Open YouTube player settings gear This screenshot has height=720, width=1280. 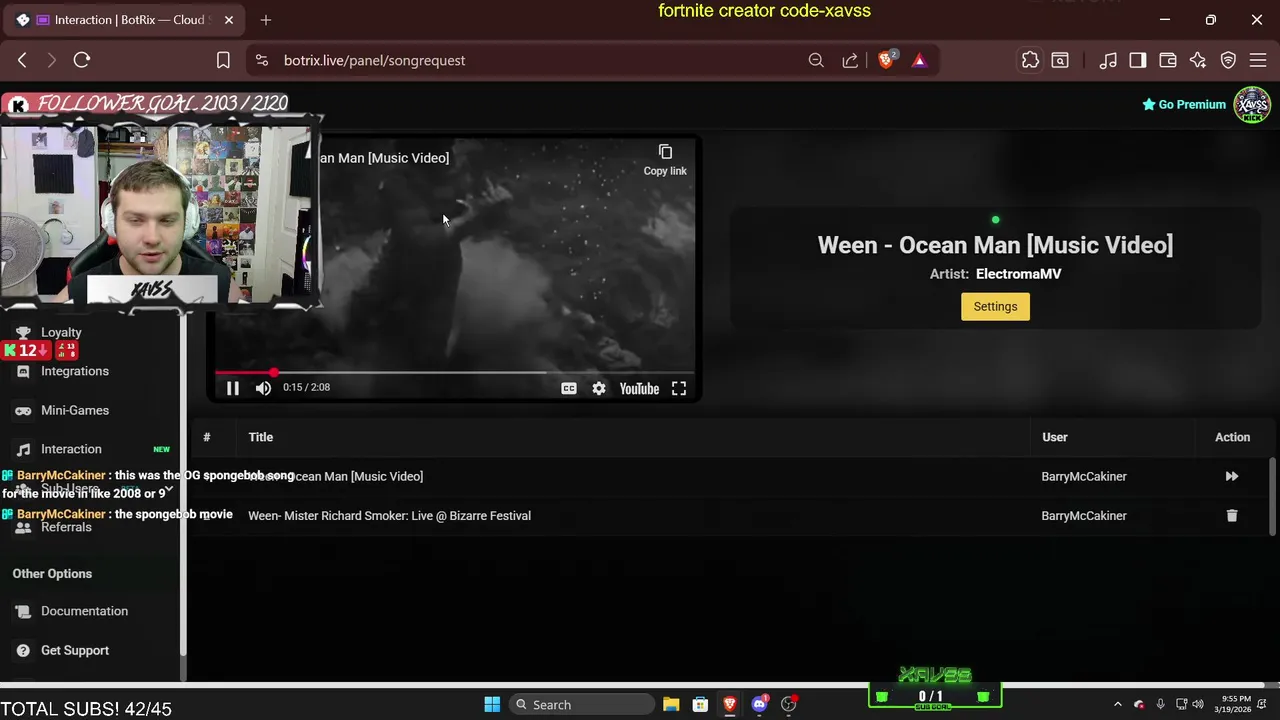tap(598, 388)
